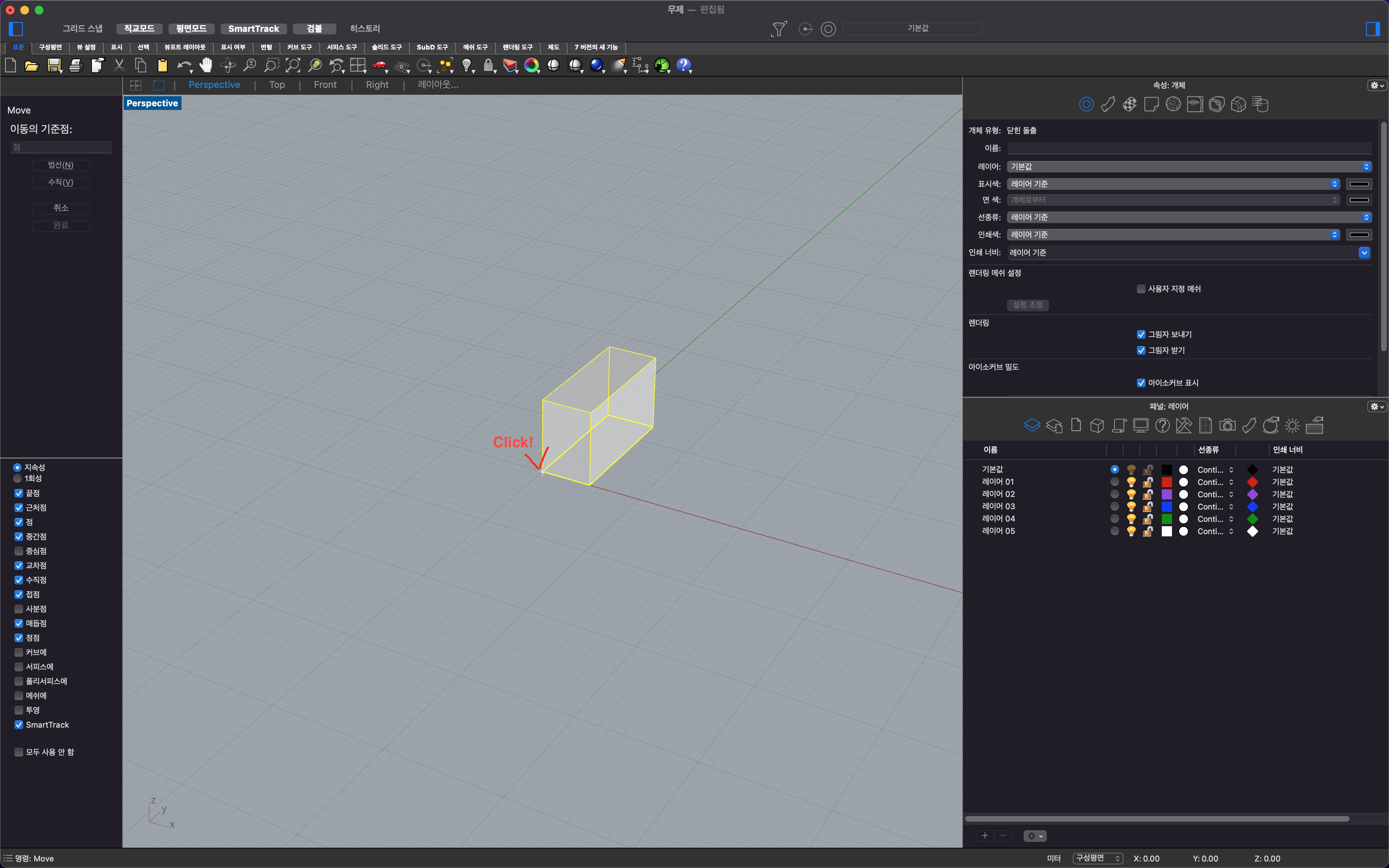Open the 선종류 dropdown in properties
1389x868 pixels.
pyautogui.click(x=1189, y=217)
